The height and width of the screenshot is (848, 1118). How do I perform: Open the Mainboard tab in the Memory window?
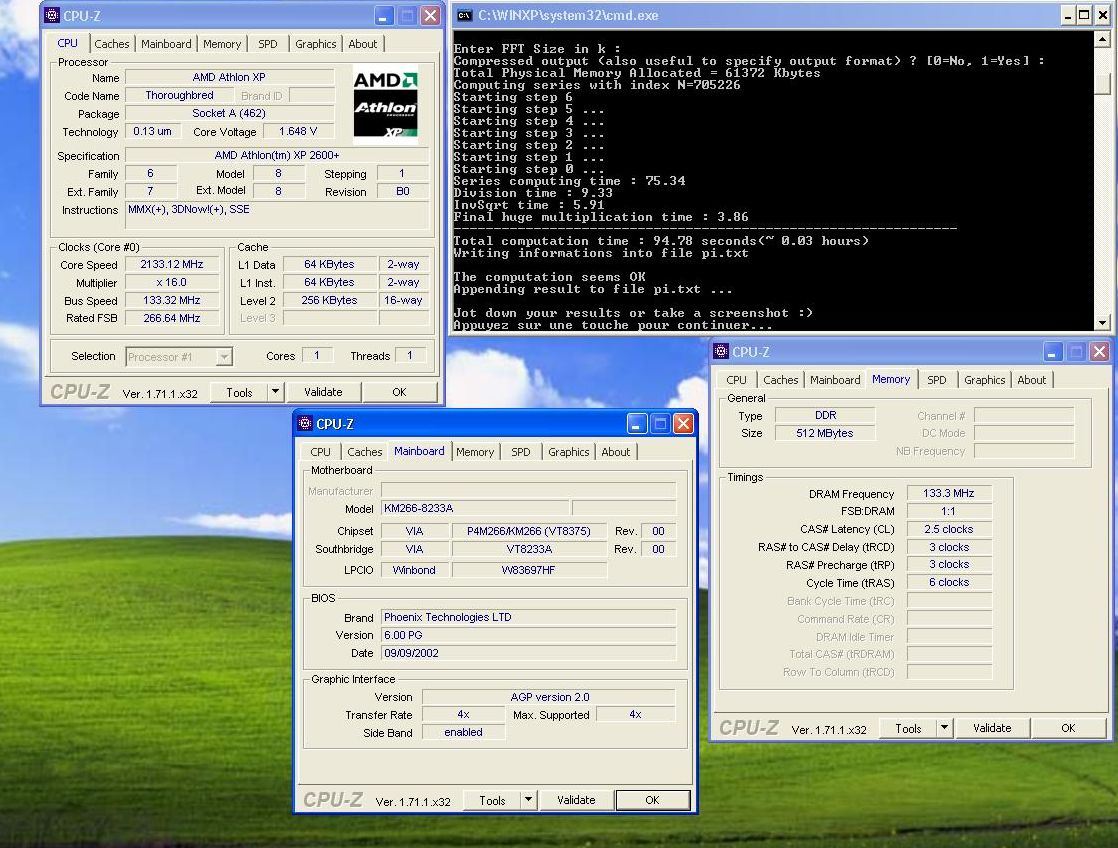[835, 379]
